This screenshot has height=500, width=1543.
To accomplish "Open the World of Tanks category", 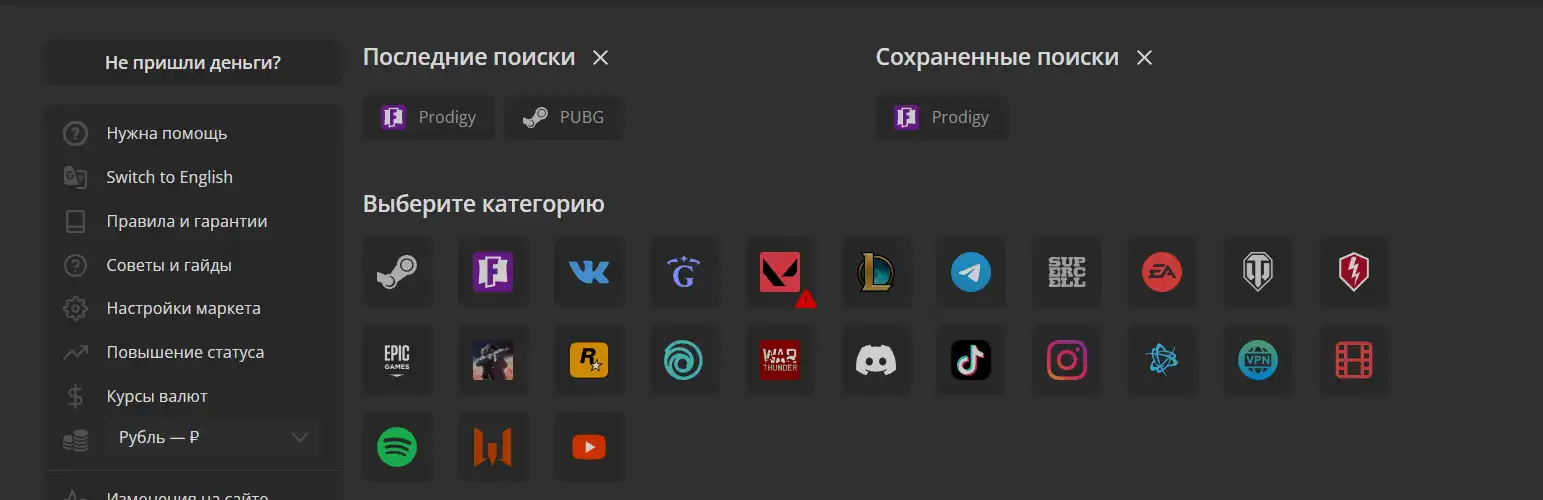I will coord(1258,272).
